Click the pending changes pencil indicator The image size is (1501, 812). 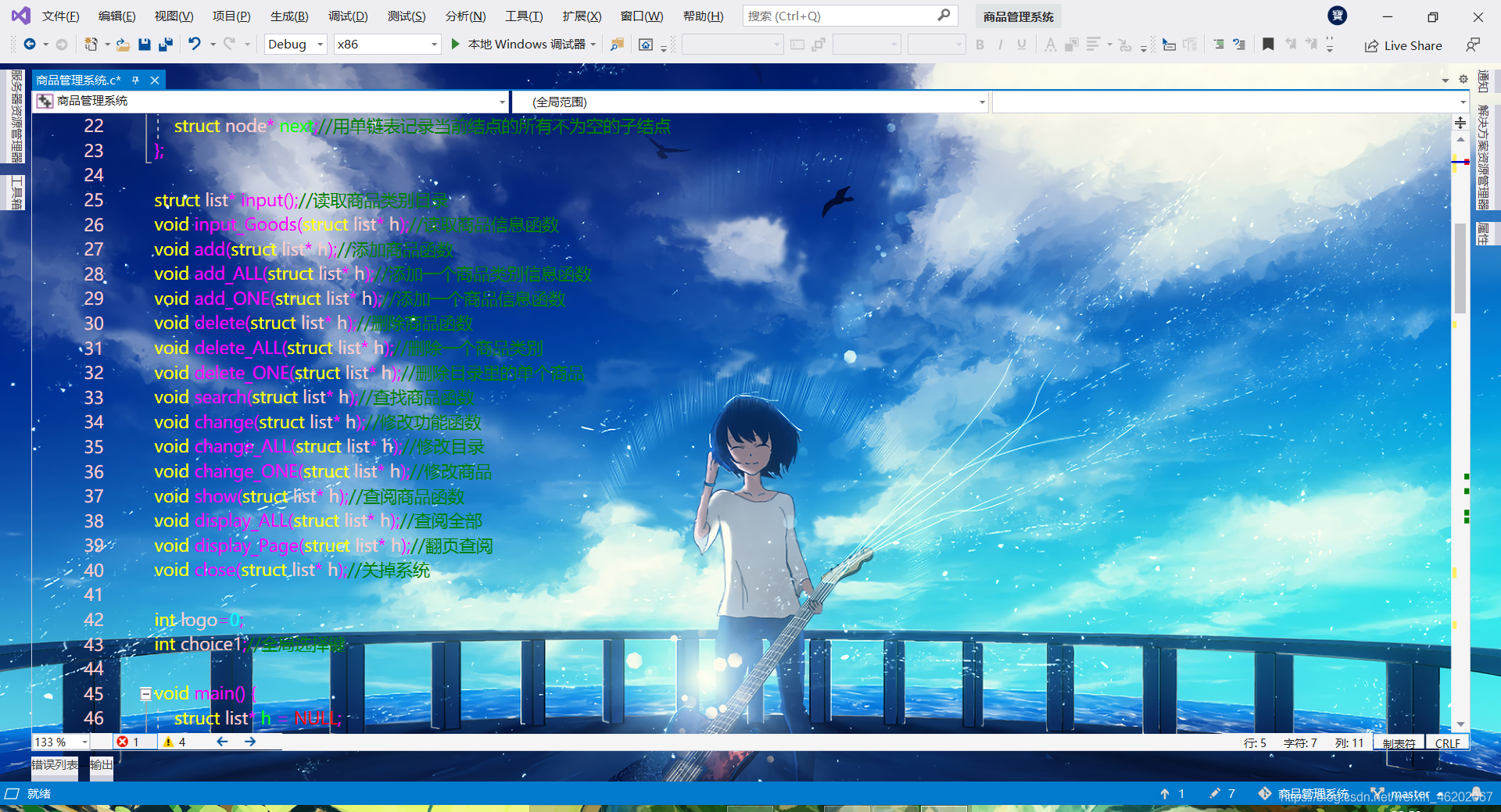tap(1222, 793)
